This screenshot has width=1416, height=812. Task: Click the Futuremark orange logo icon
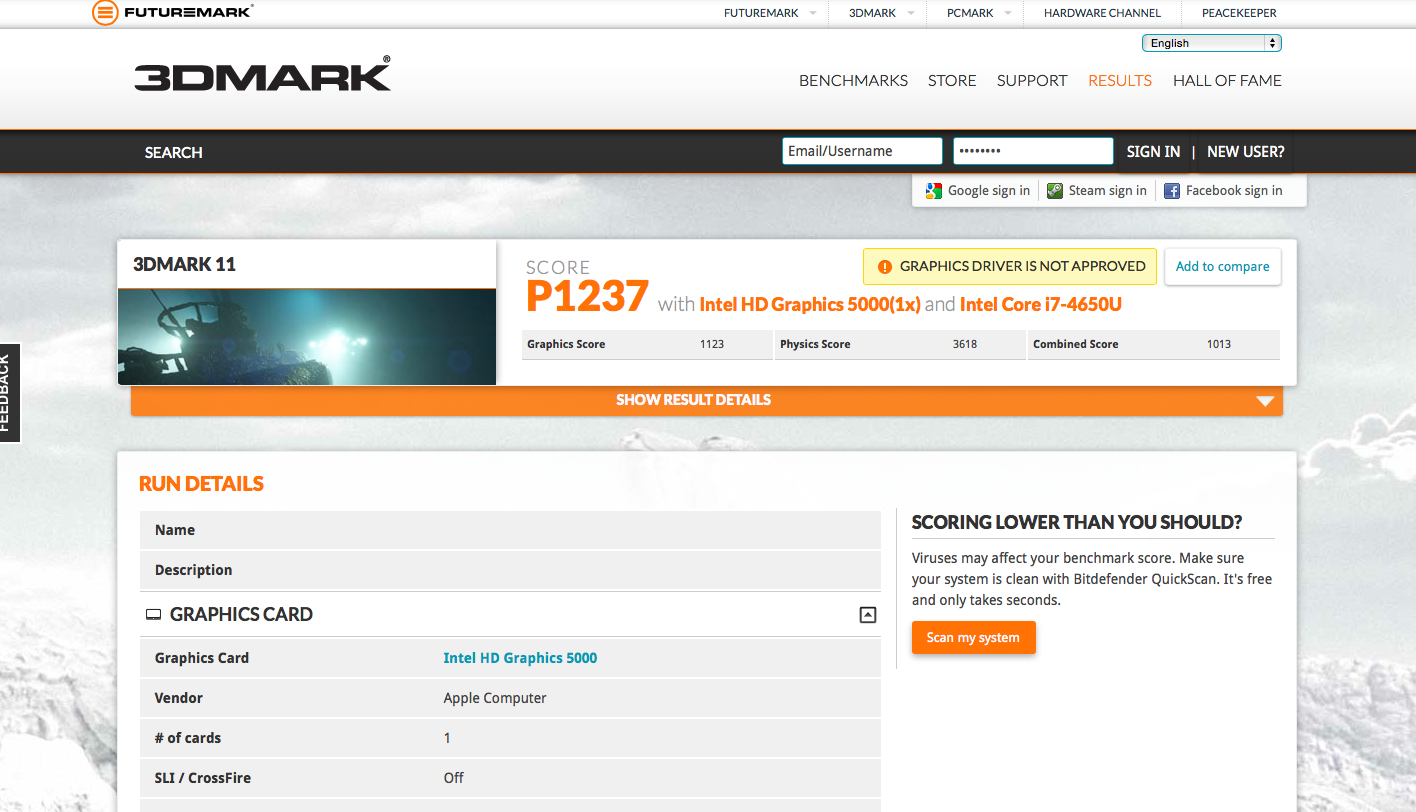click(104, 13)
